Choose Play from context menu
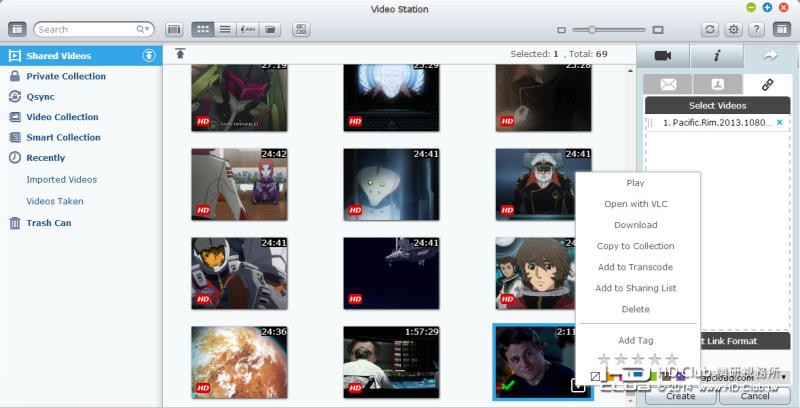 (635, 183)
